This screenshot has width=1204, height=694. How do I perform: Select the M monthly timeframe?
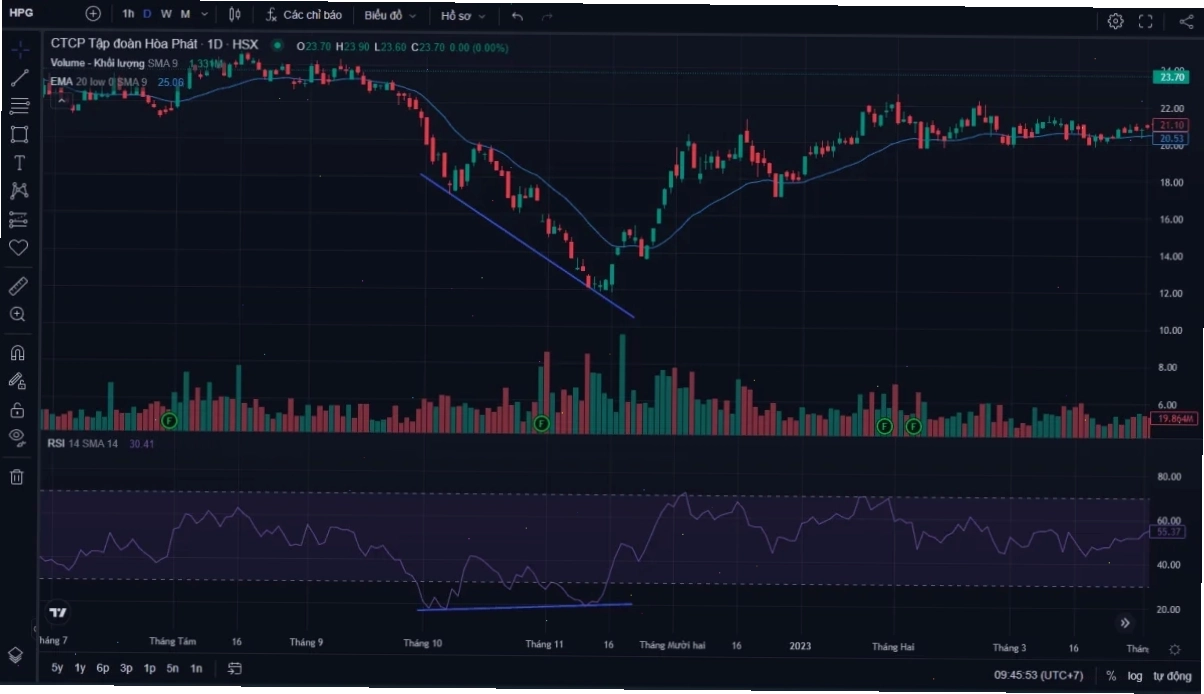click(185, 15)
